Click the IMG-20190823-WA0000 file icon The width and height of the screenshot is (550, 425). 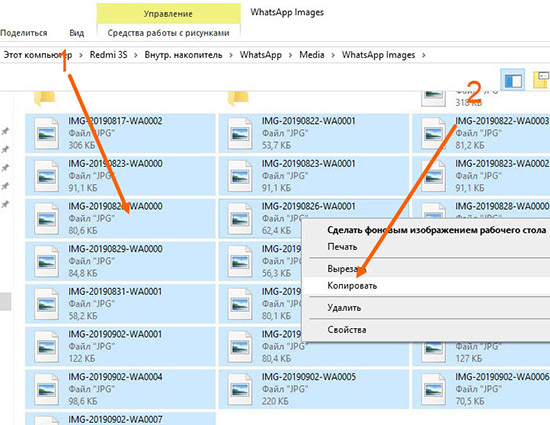pos(46,176)
